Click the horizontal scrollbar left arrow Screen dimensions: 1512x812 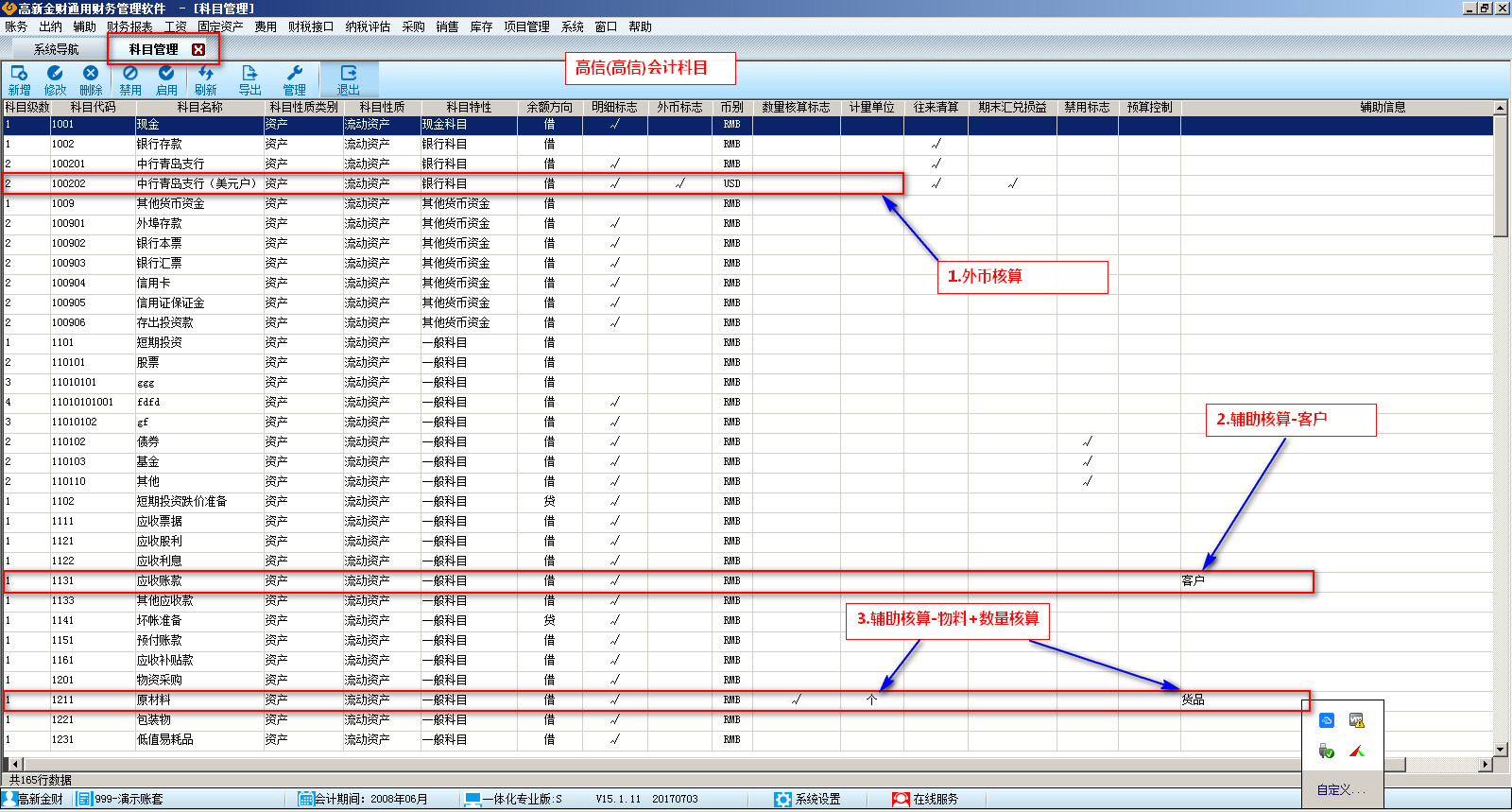click(x=15, y=764)
